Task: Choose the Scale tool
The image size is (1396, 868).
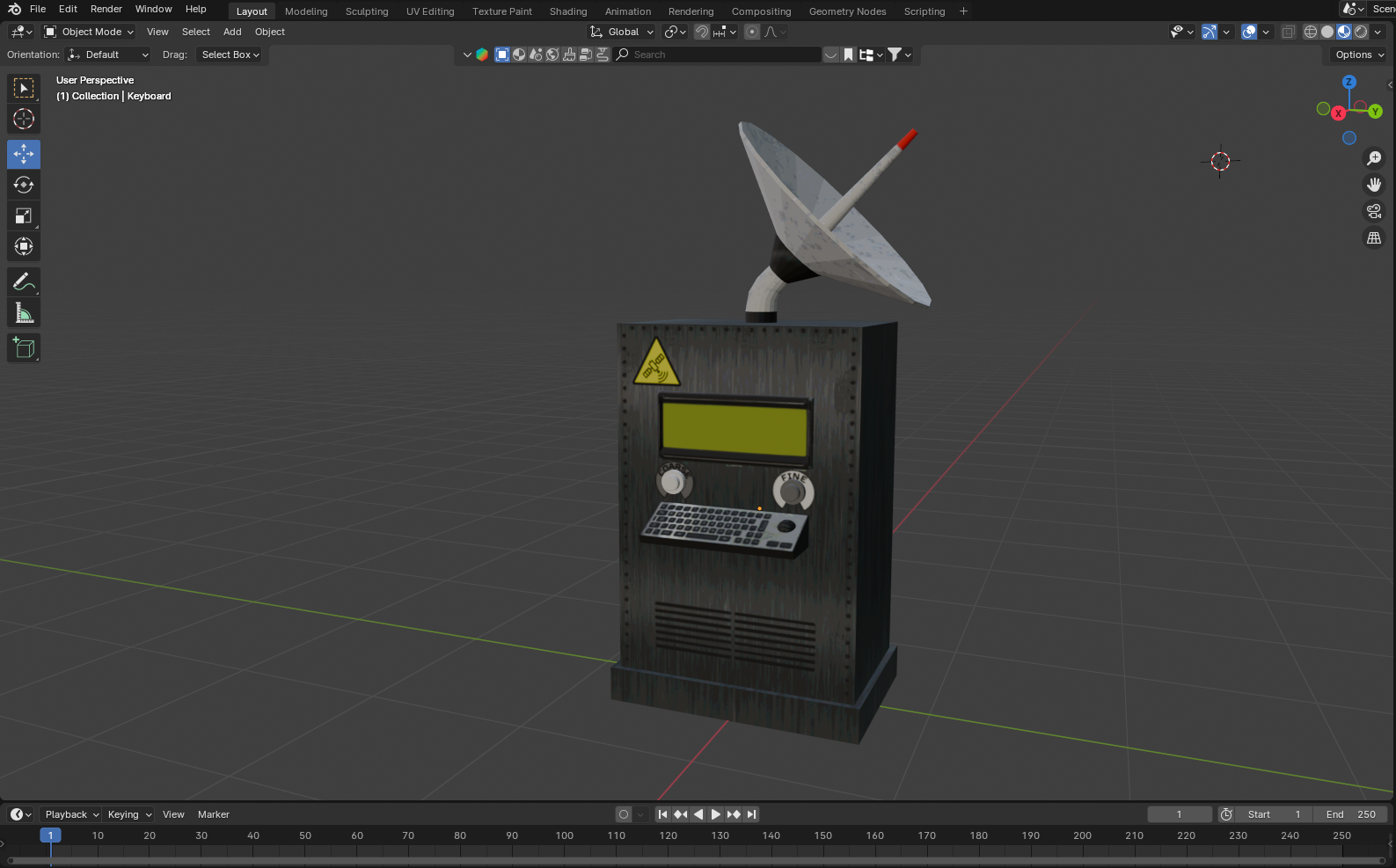Action: tap(24, 215)
